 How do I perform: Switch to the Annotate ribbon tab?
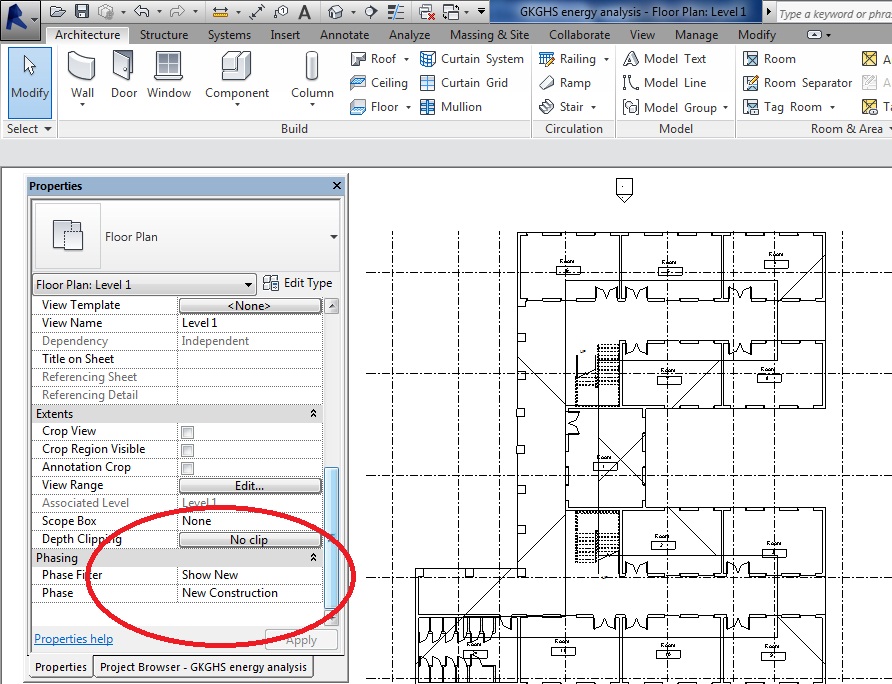[x=344, y=35]
